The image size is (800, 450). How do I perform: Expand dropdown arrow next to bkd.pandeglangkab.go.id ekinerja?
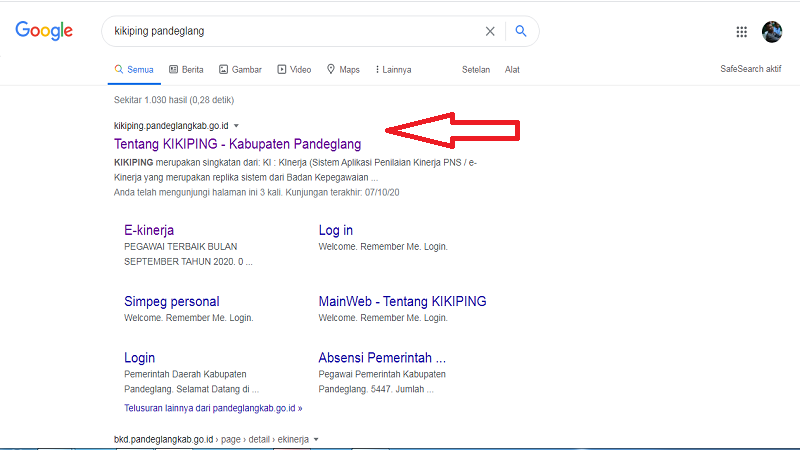316,439
